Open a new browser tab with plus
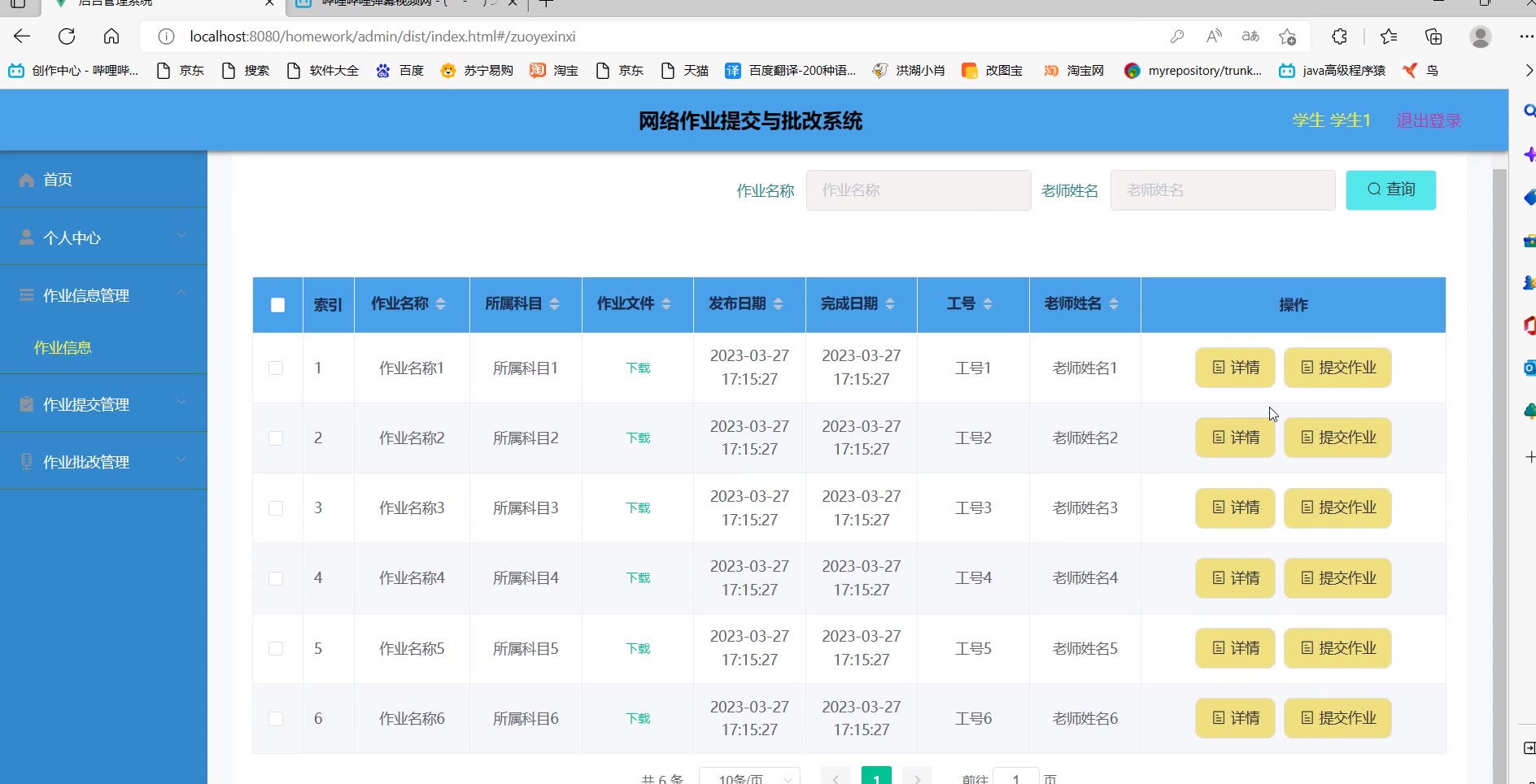Image resolution: width=1536 pixels, height=784 pixels. pos(546,3)
